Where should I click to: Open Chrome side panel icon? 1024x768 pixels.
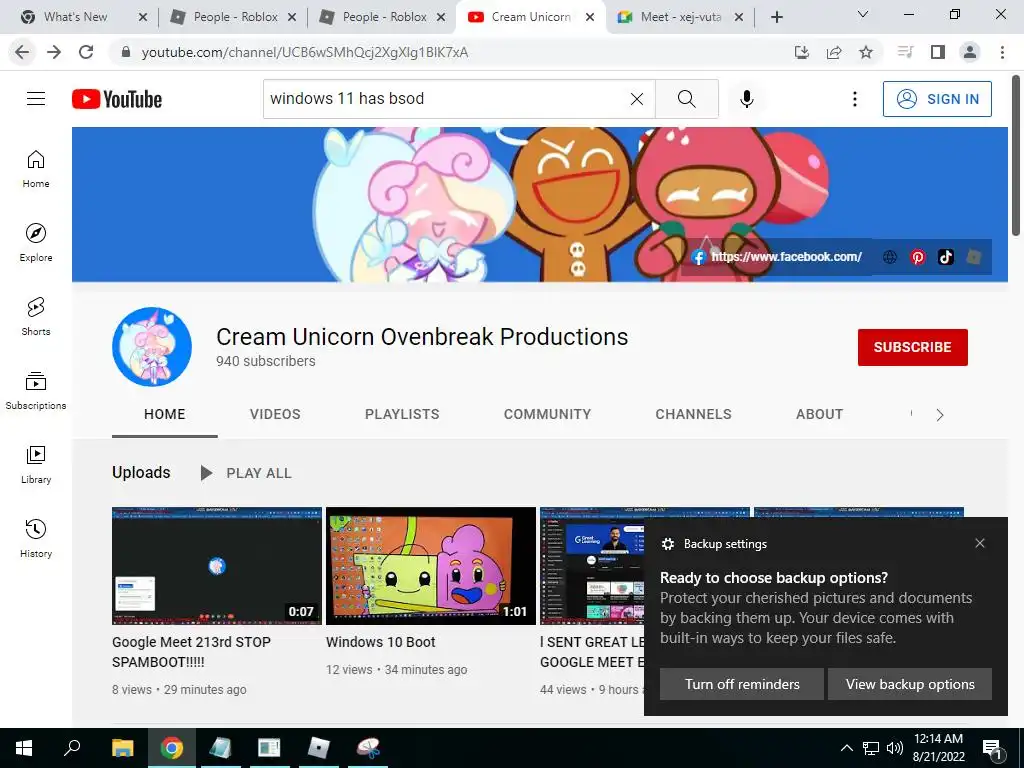pyautogui.click(x=938, y=52)
